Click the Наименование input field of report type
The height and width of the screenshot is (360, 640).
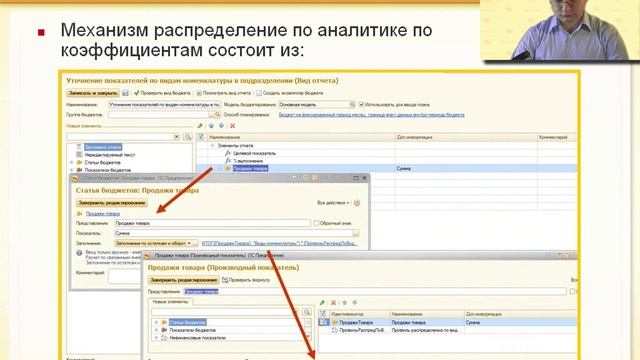pyautogui.click(x=164, y=104)
